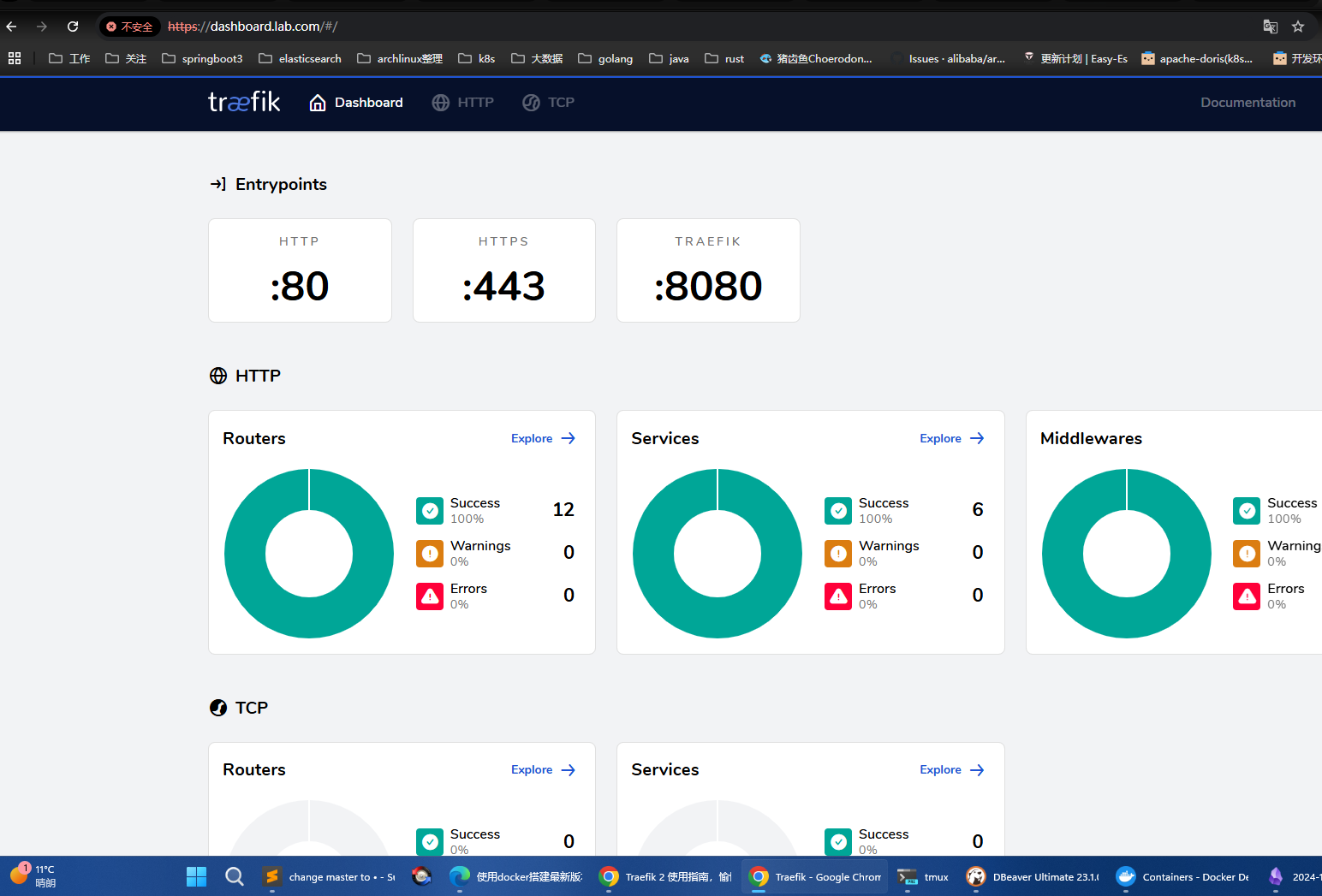The width and height of the screenshot is (1322, 896).
Task: Open the weather widget showing 11°C
Action: coord(34,876)
